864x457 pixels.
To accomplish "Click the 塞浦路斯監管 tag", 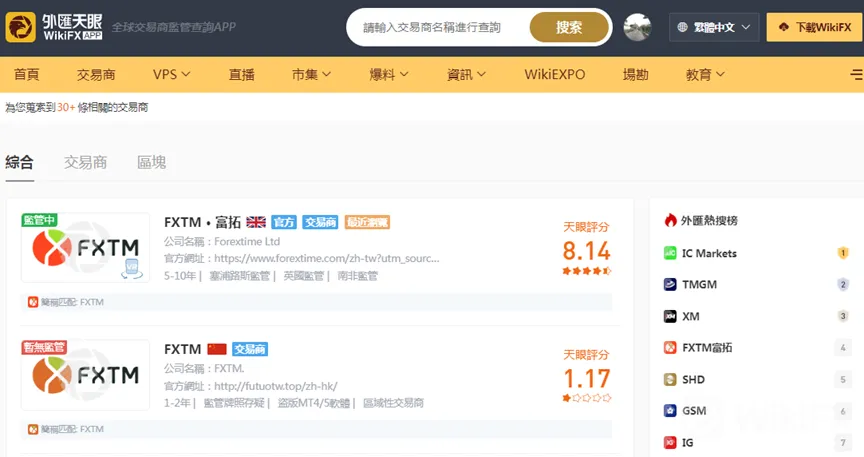I will pos(240,276).
